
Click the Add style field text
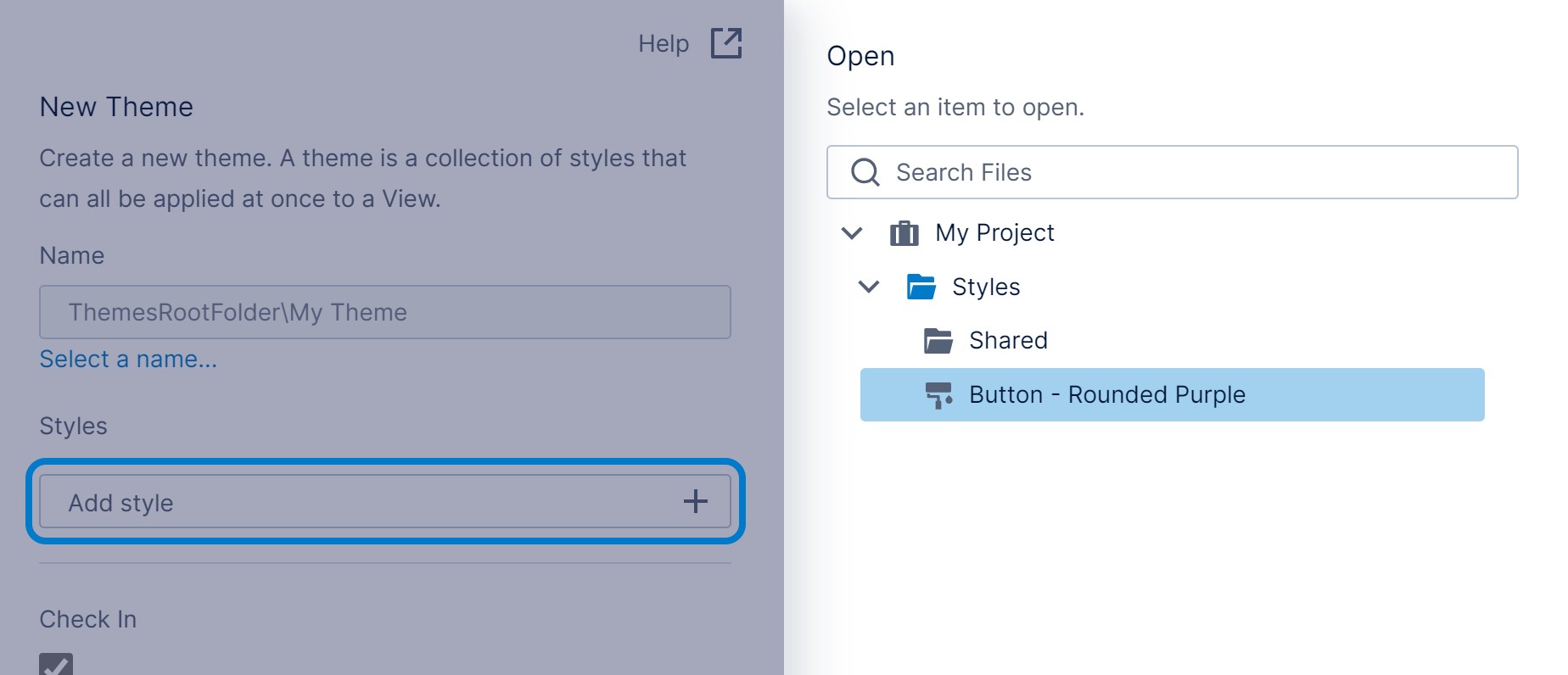coord(121,503)
